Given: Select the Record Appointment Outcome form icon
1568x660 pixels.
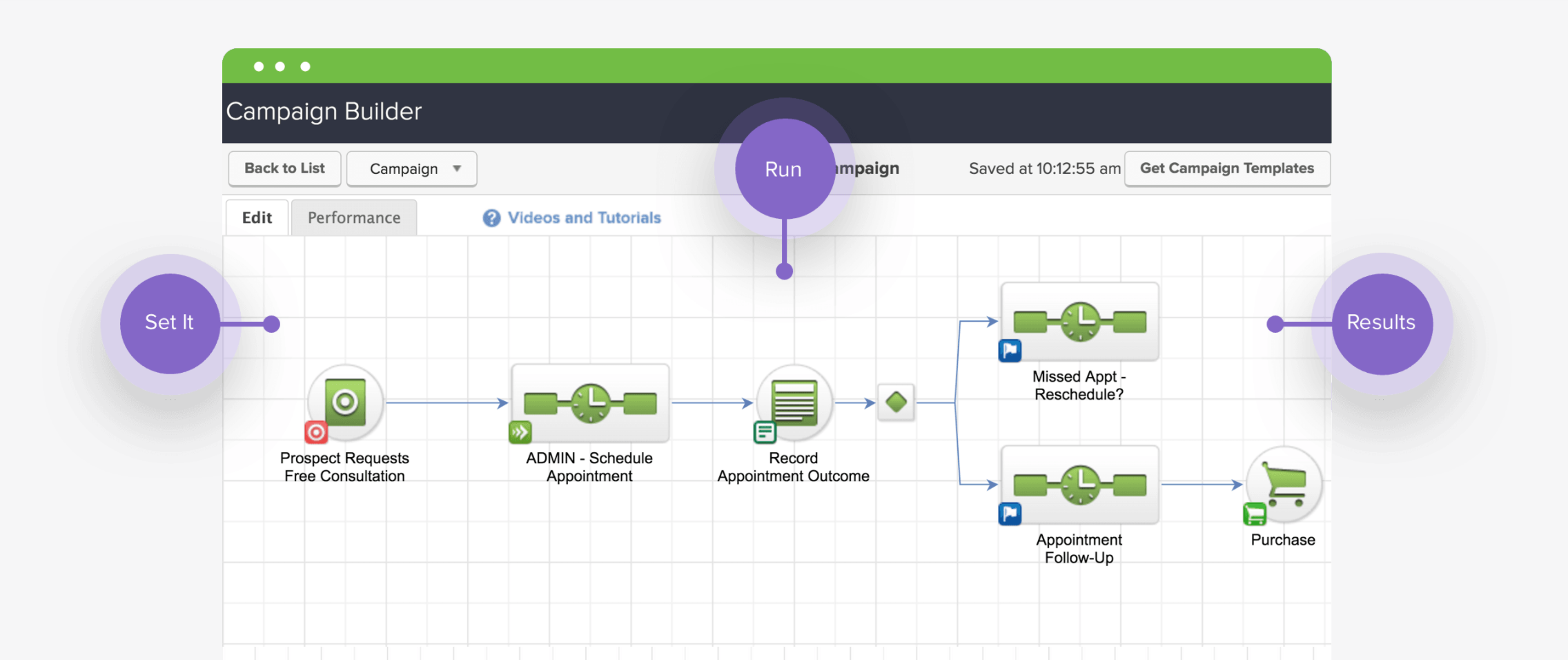Looking at the screenshot, I should (x=794, y=402).
